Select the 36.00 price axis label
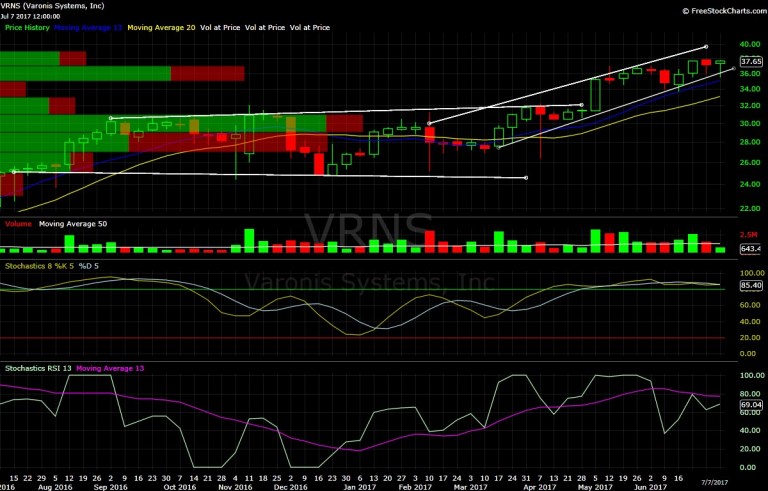Viewport: 768px width, 491px height. click(x=750, y=74)
